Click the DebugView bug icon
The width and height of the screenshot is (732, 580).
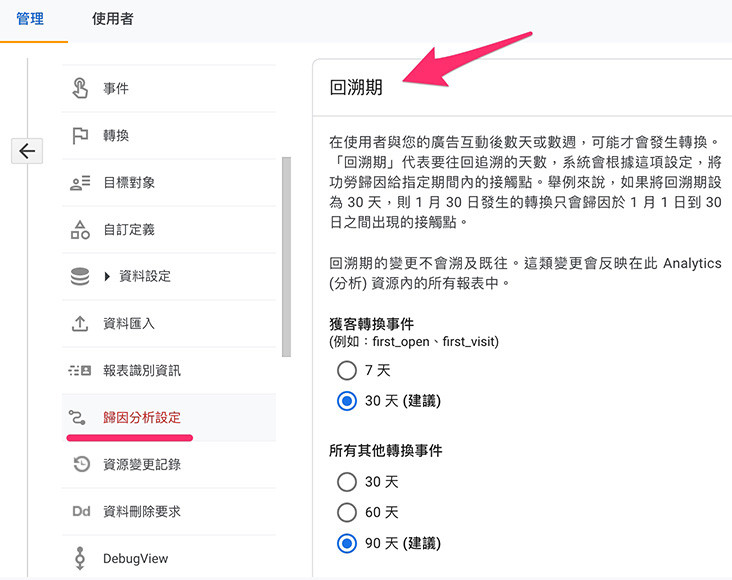(80, 558)
